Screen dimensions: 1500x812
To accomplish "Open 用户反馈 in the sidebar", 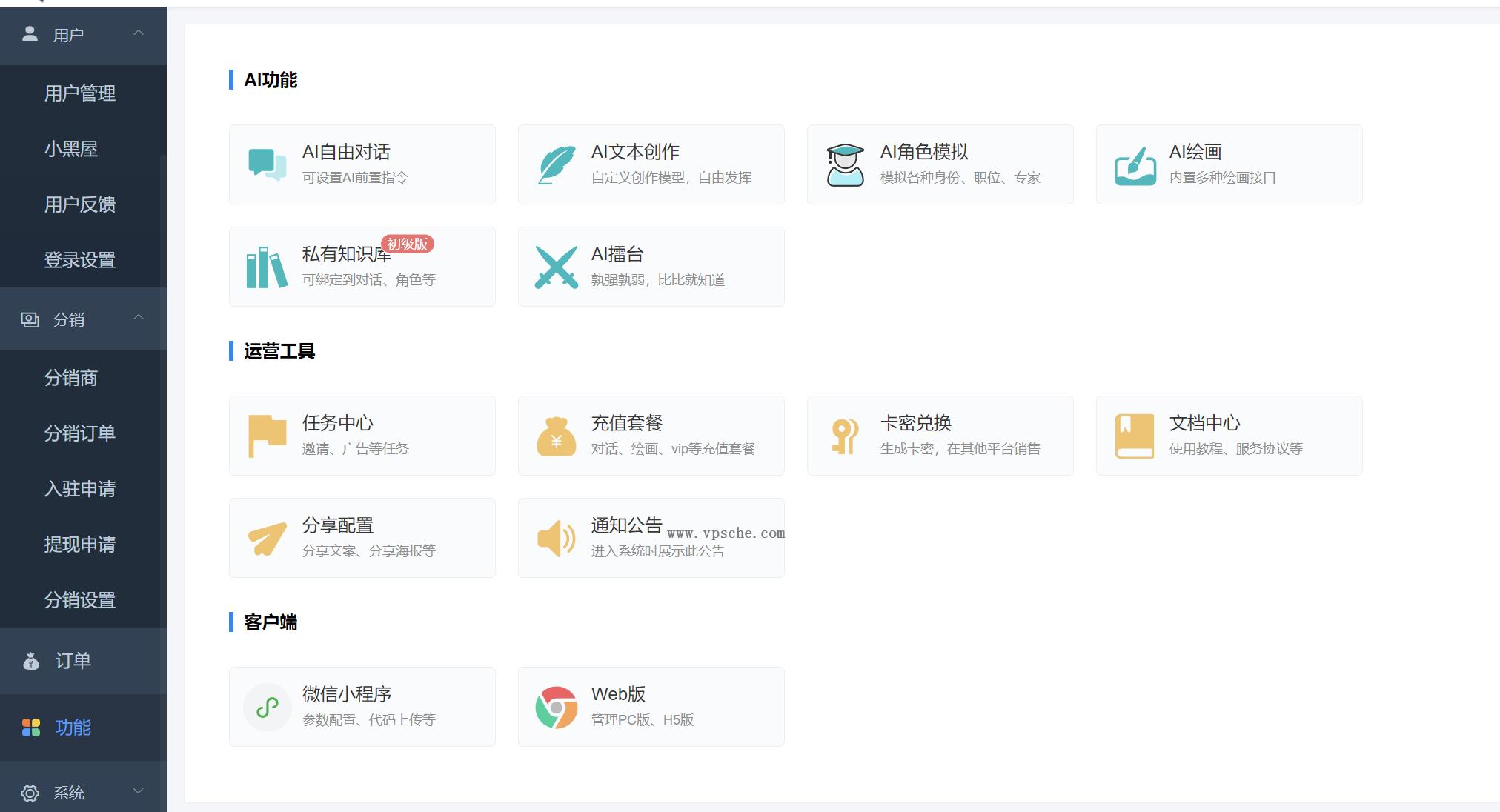I will (x=80, y=204).
